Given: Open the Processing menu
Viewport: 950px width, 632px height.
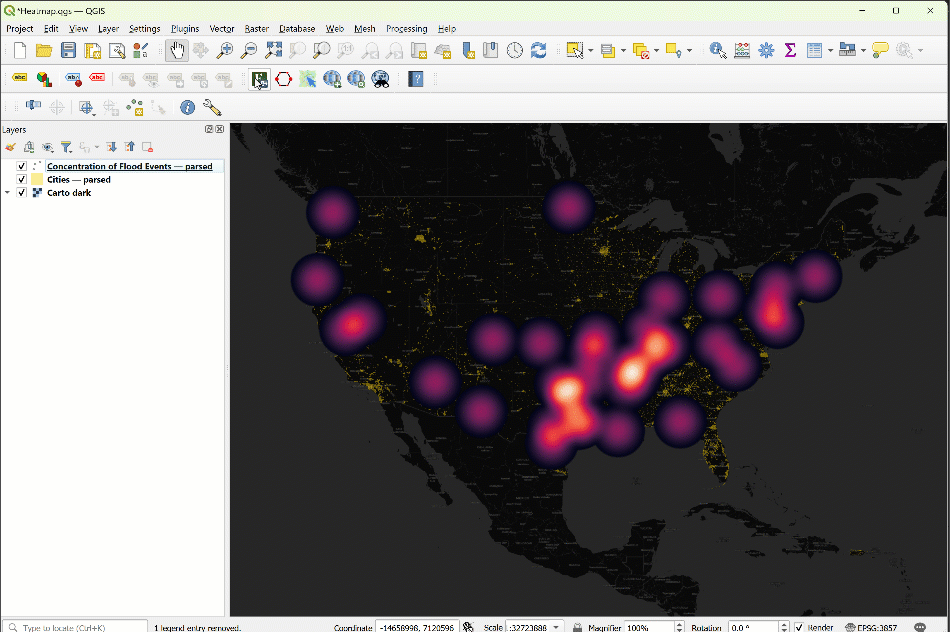Looking at the screenshot, I should [x=406, y=29].
